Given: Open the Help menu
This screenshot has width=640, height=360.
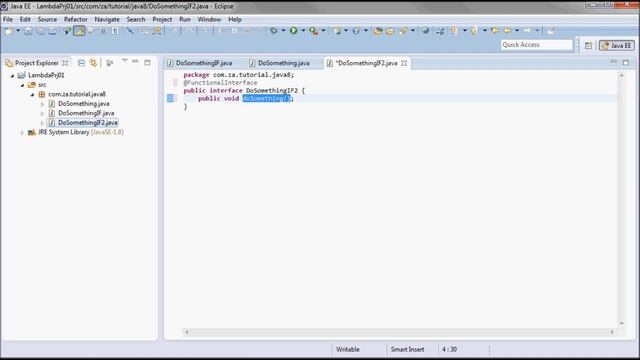Looking at the screenshot, I should click(x=235, y=19).
